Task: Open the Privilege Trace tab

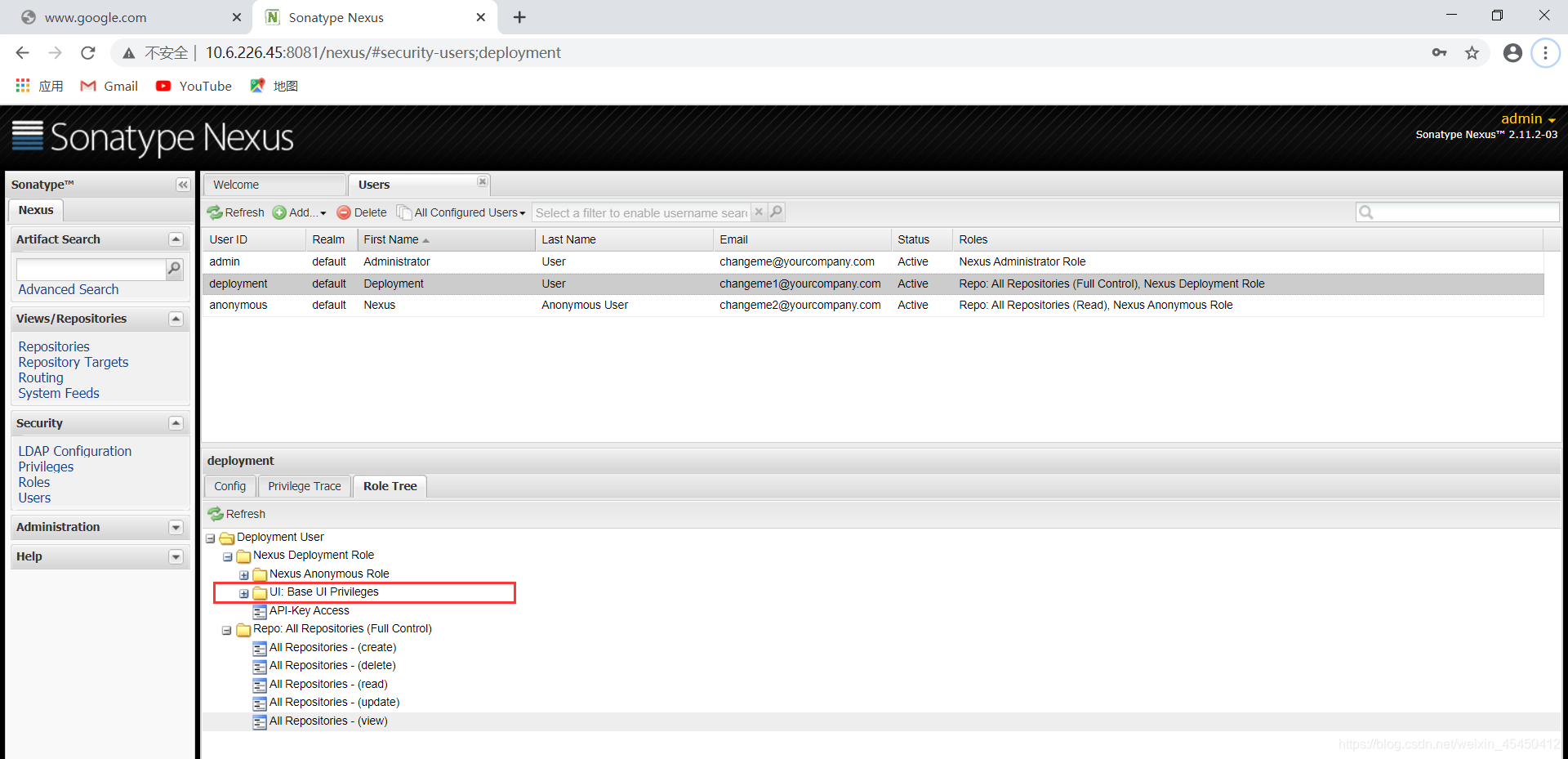Action: pyautogui.click(x=305, y=486)
